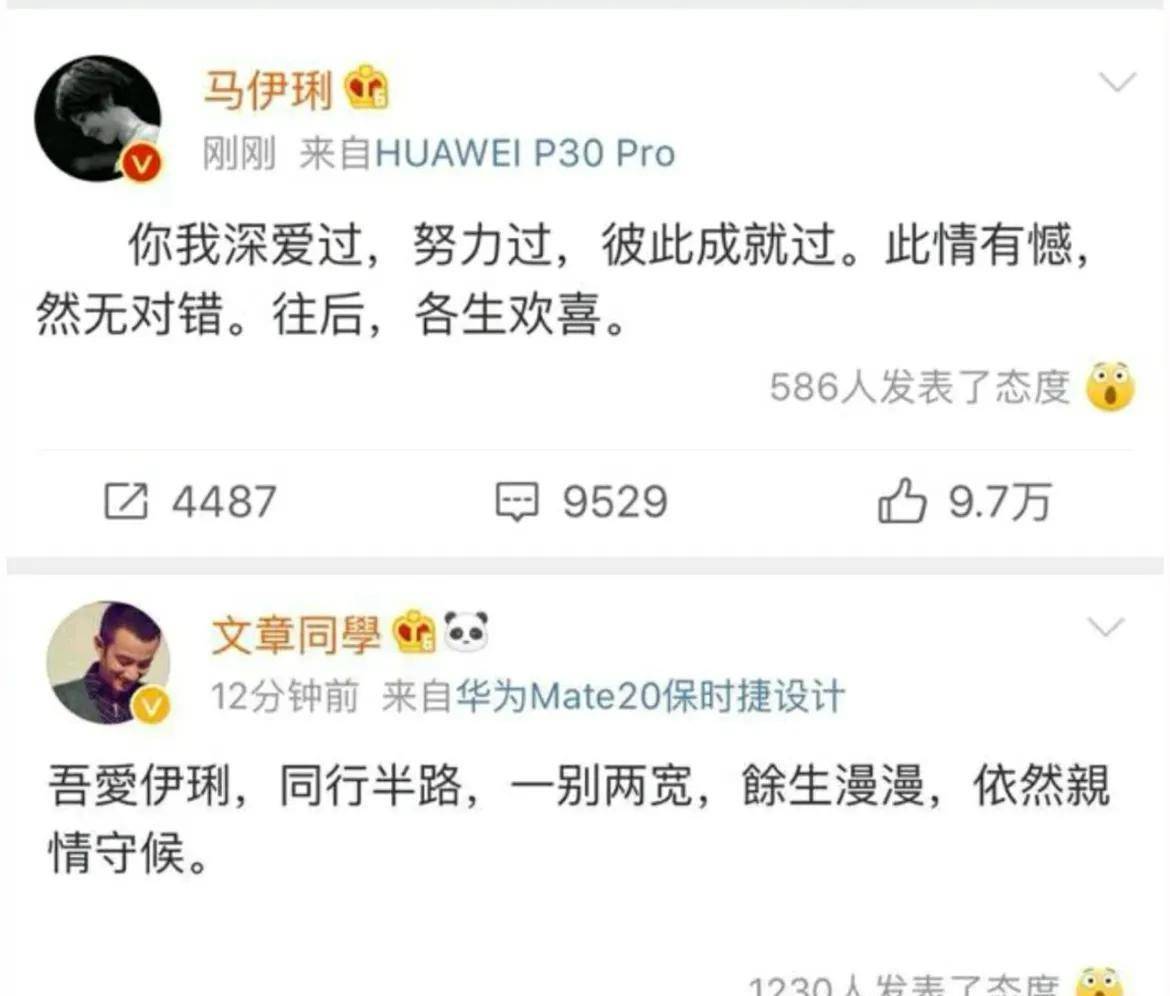Tap the comment icon showing 9529

516,501
